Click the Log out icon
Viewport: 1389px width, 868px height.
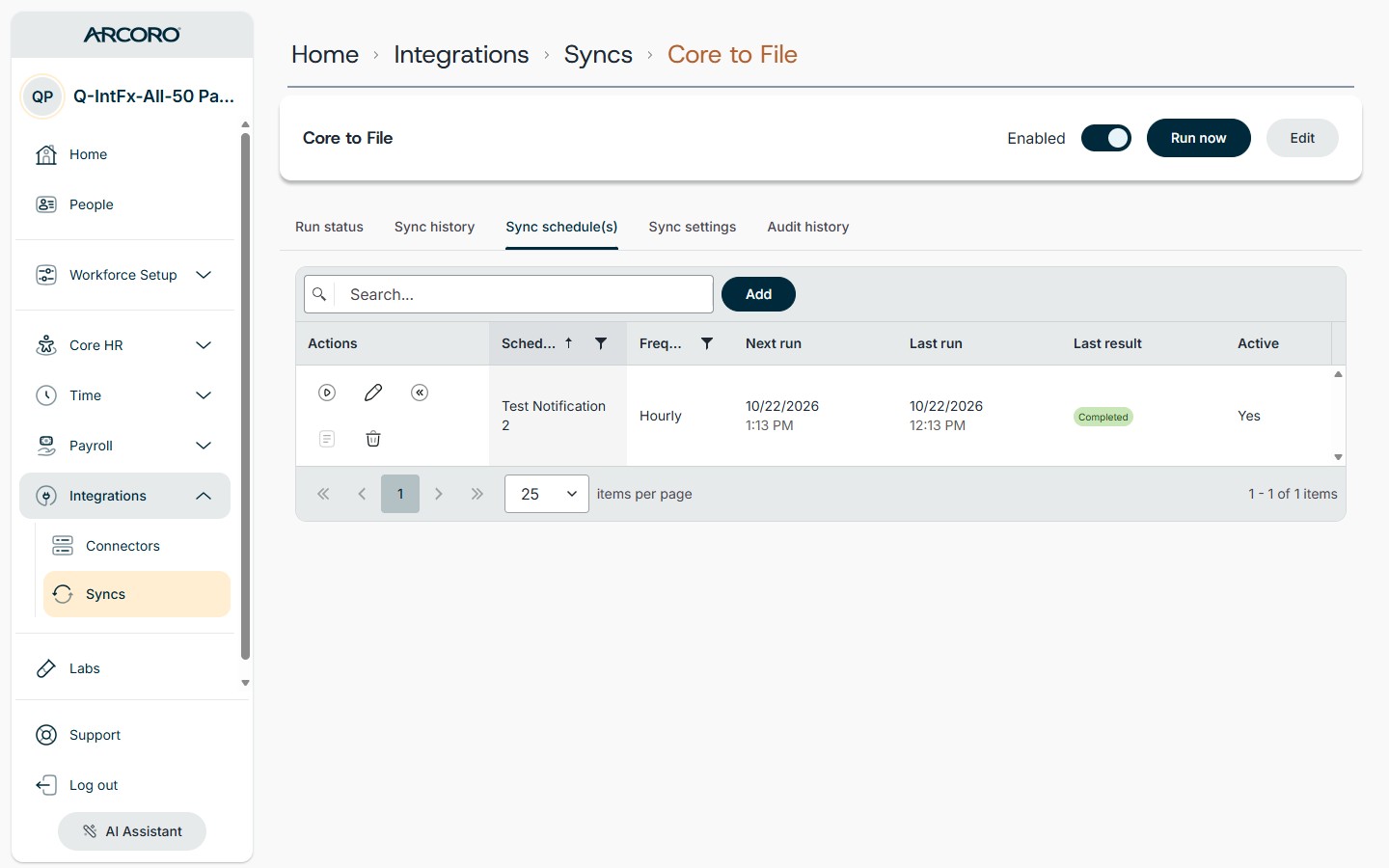click(x=46, y=785)
